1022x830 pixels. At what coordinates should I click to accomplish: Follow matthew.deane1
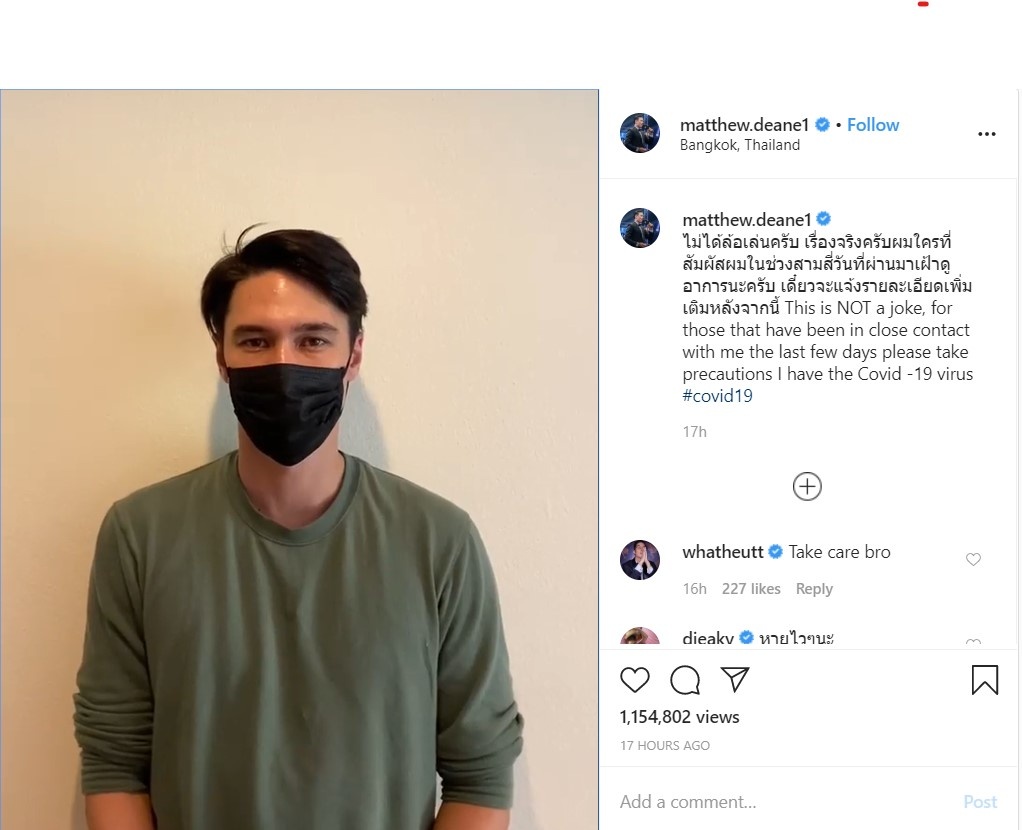tap(873, 125)
